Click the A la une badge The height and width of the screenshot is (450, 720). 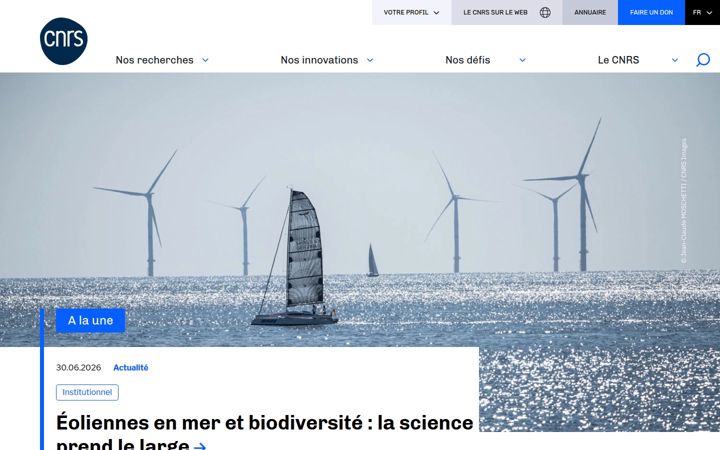click(x=90, y=321)
